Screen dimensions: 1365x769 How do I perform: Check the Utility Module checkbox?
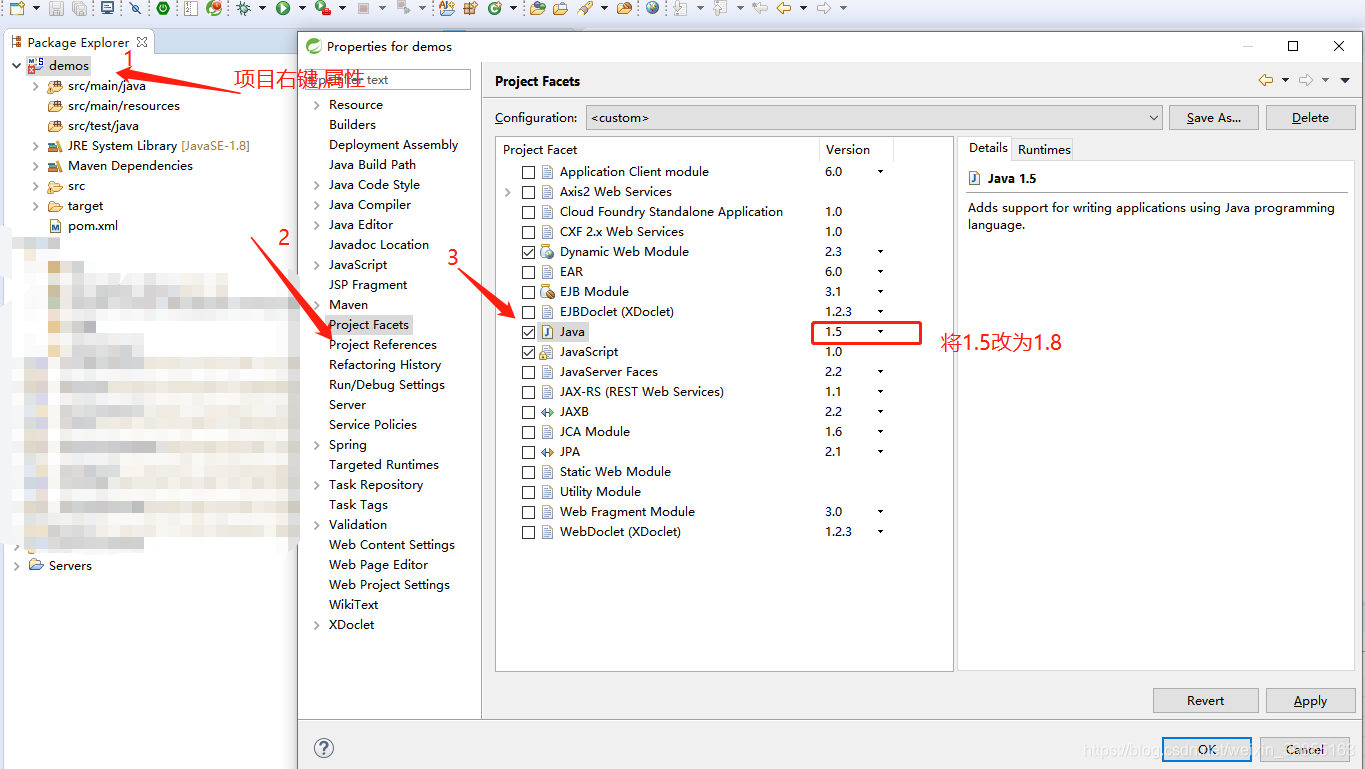528,492
